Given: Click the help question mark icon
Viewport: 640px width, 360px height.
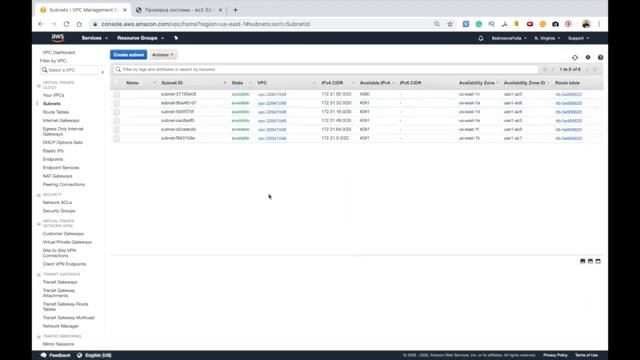Looking at the screenshot, I should (600, 58).
